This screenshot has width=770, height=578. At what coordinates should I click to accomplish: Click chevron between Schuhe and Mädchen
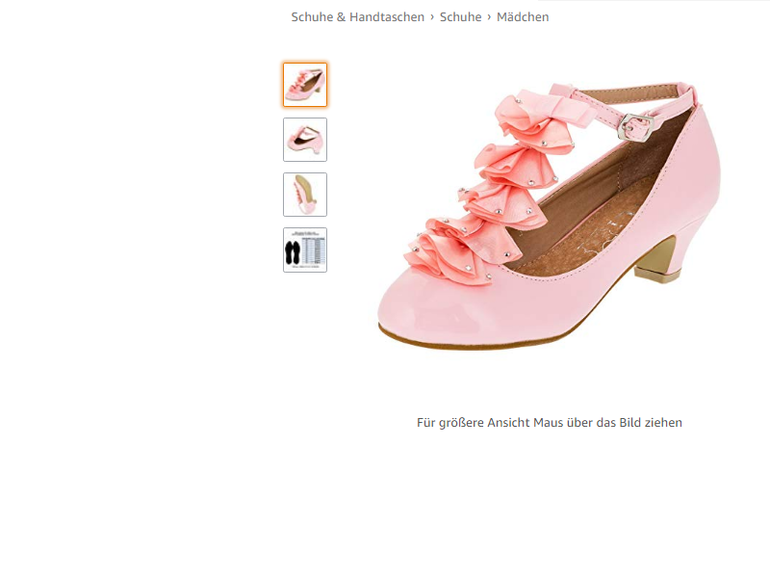[x=489, y=17]
